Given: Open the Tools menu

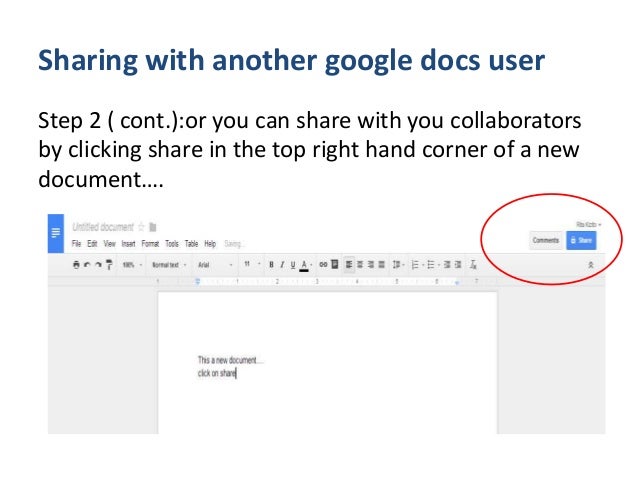Looking at the screenshot, I should point(172,244).
